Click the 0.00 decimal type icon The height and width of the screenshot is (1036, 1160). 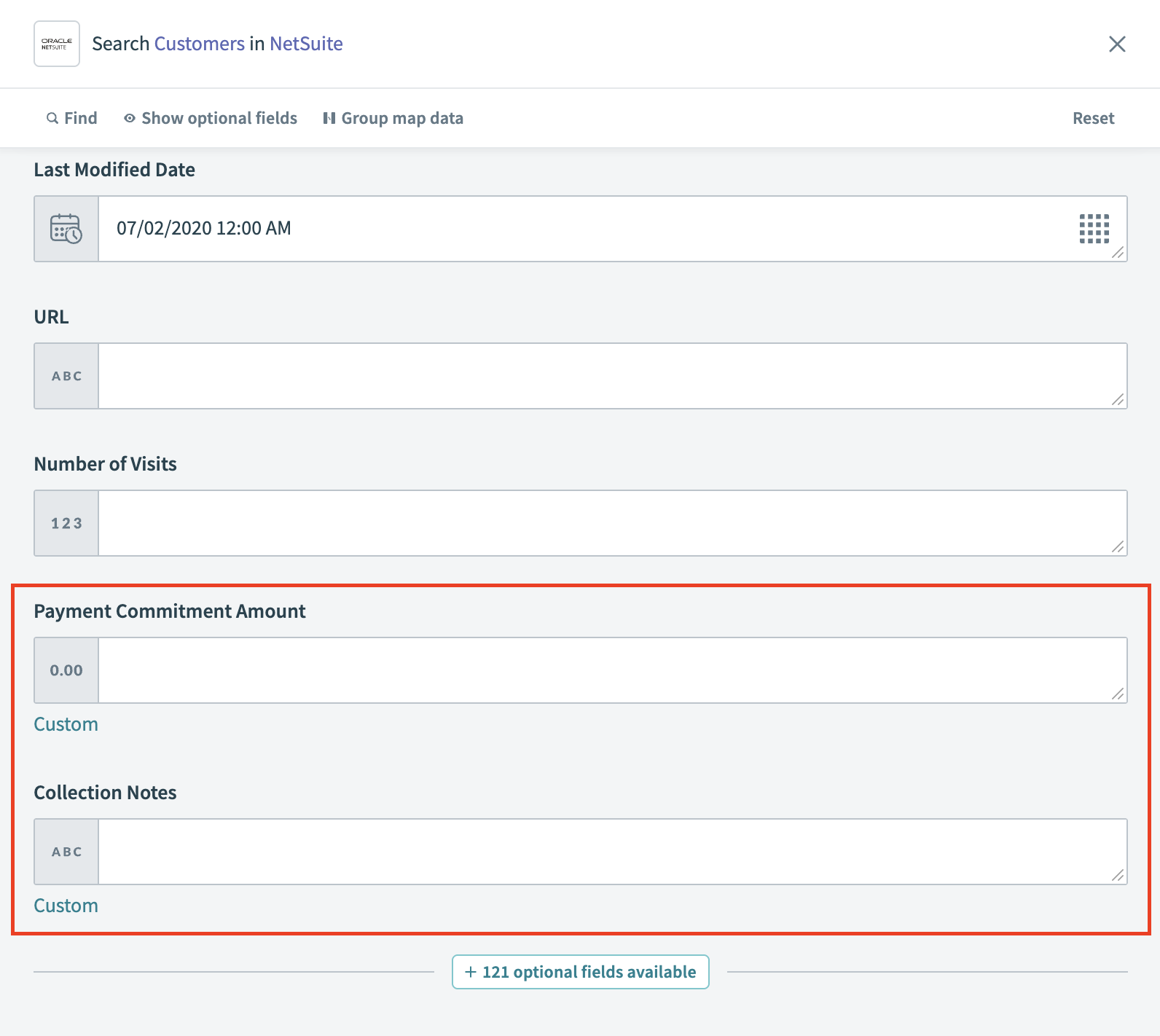click(66, 670)
